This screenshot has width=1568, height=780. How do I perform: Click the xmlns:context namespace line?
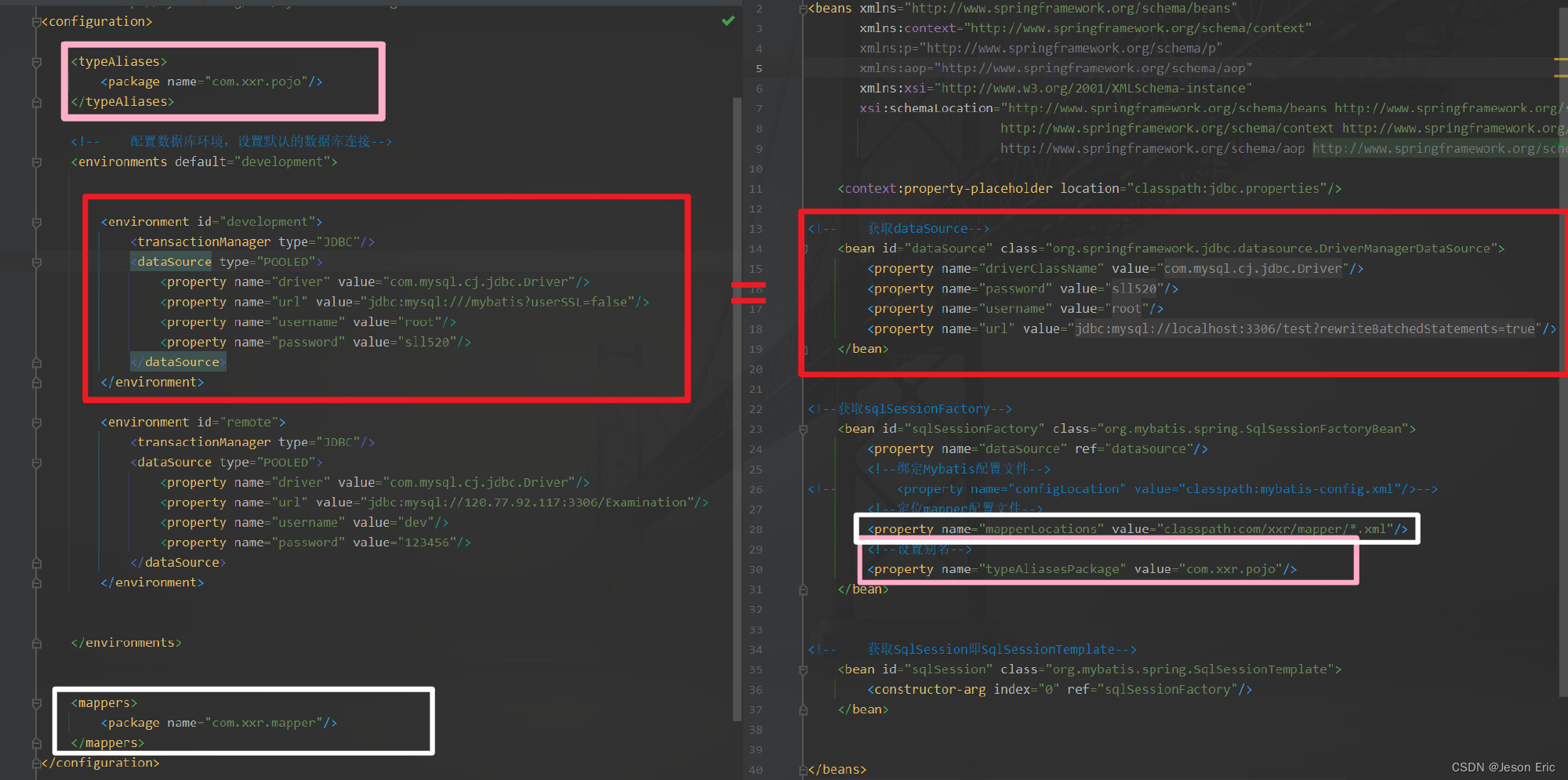1086,28
